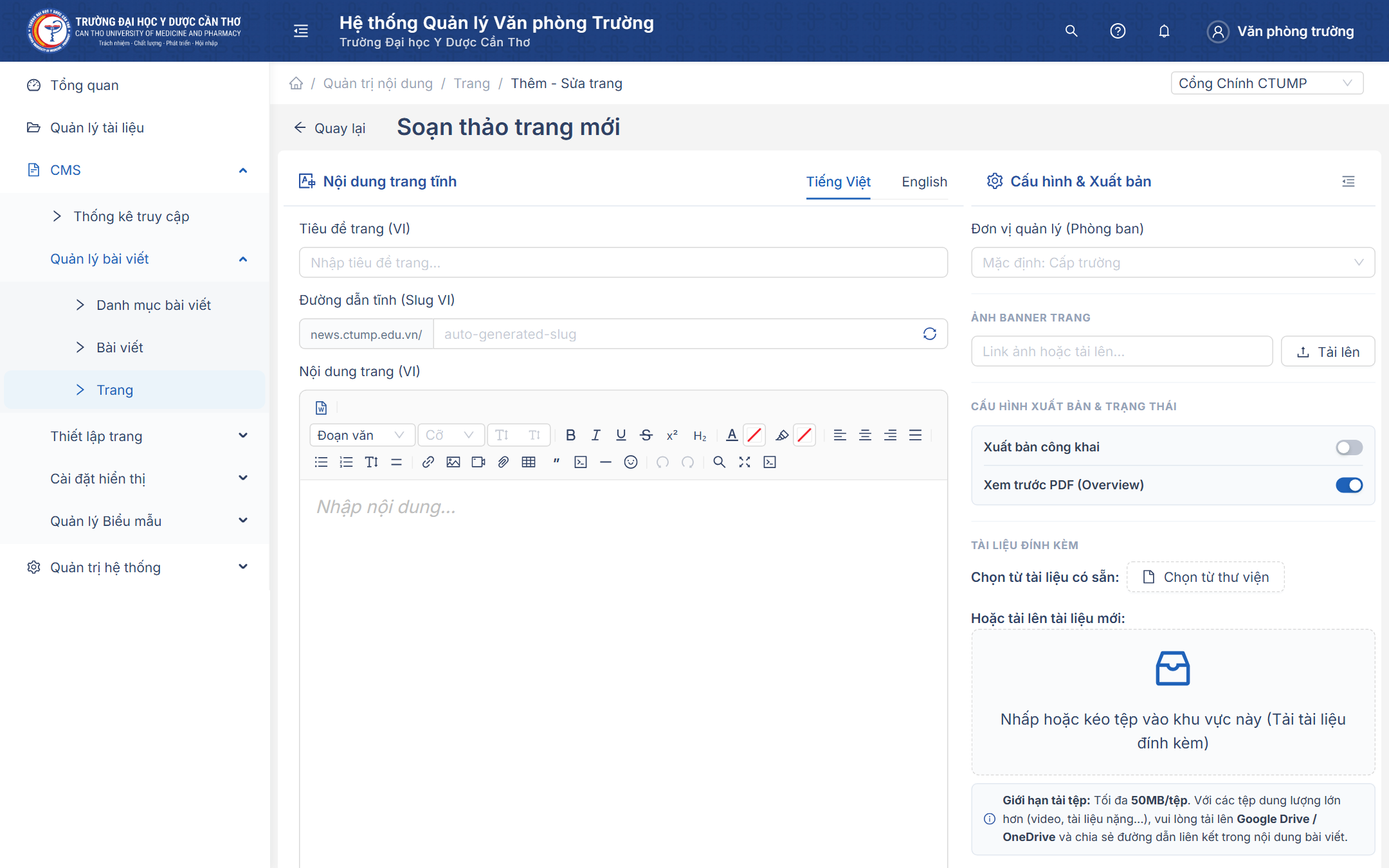Toggle bold formatting in the editor

pyautogui.click(x=570, y=435)
